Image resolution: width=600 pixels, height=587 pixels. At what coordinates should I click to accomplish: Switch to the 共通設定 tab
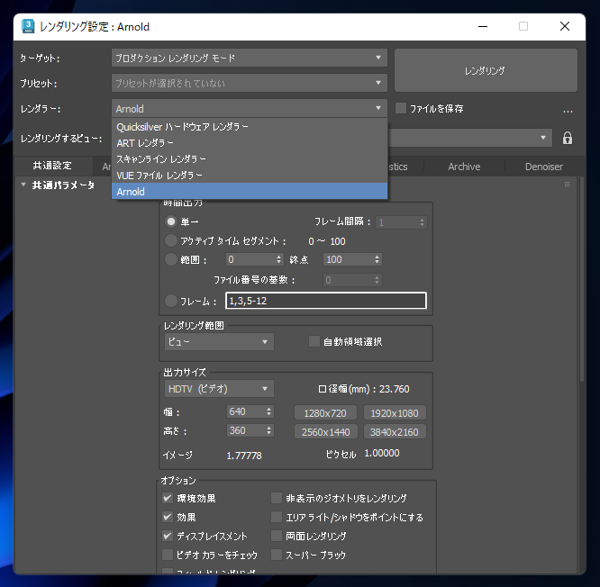pos(52,166)
